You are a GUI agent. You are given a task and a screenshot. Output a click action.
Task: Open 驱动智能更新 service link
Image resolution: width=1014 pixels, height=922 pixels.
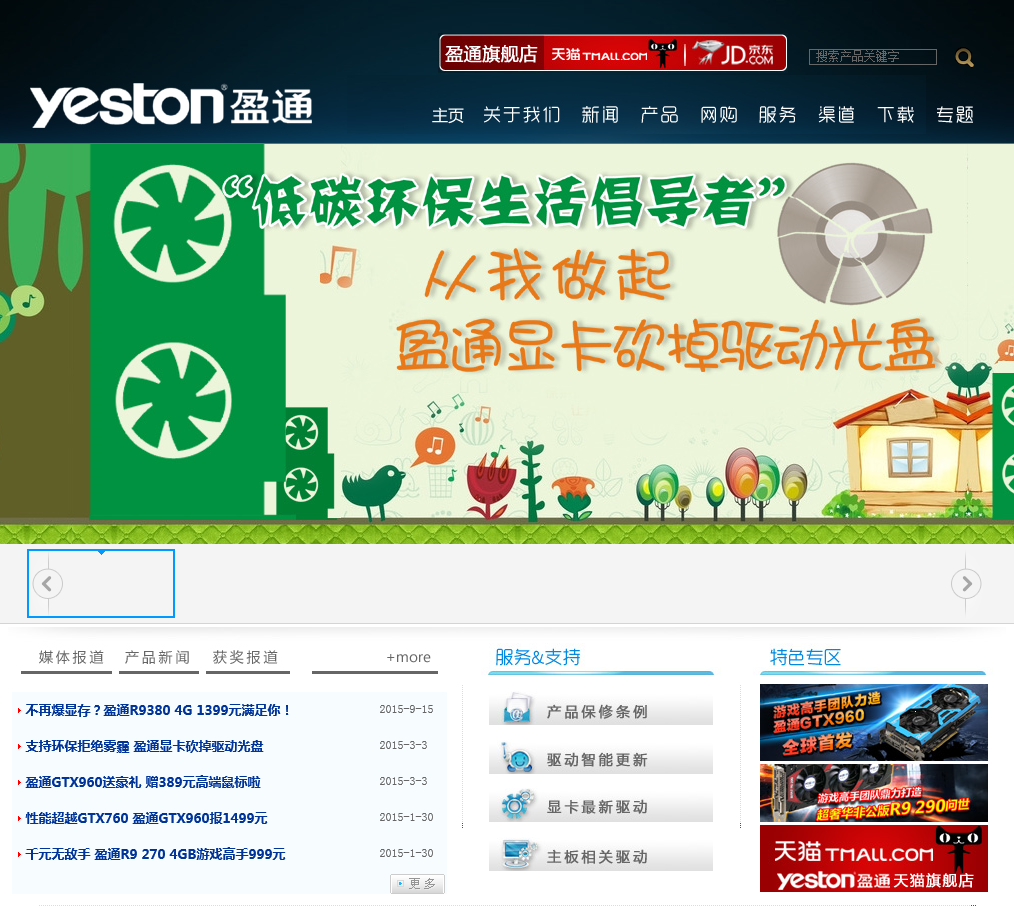[x=601, y=759]
